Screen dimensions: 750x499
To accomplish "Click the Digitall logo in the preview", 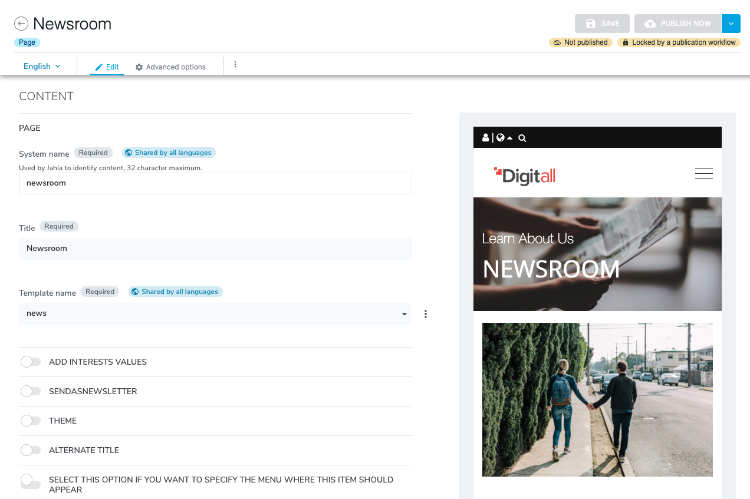I will point(525,176).
